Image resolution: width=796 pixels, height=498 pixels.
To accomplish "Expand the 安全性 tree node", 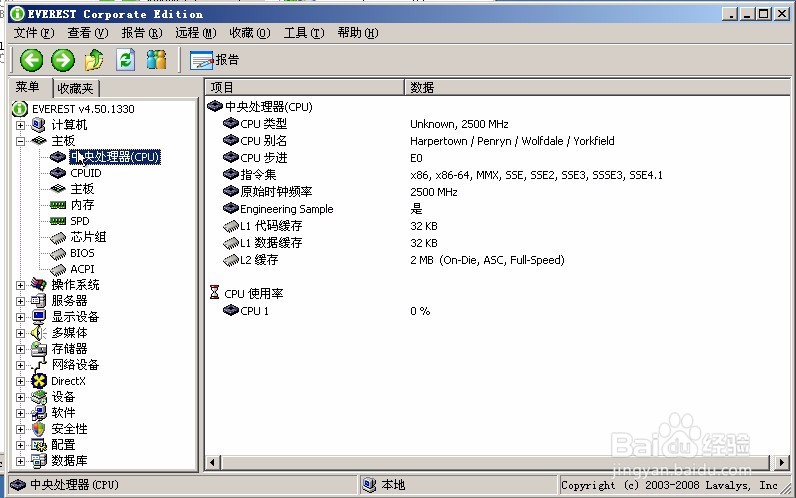I will point(20,429).
